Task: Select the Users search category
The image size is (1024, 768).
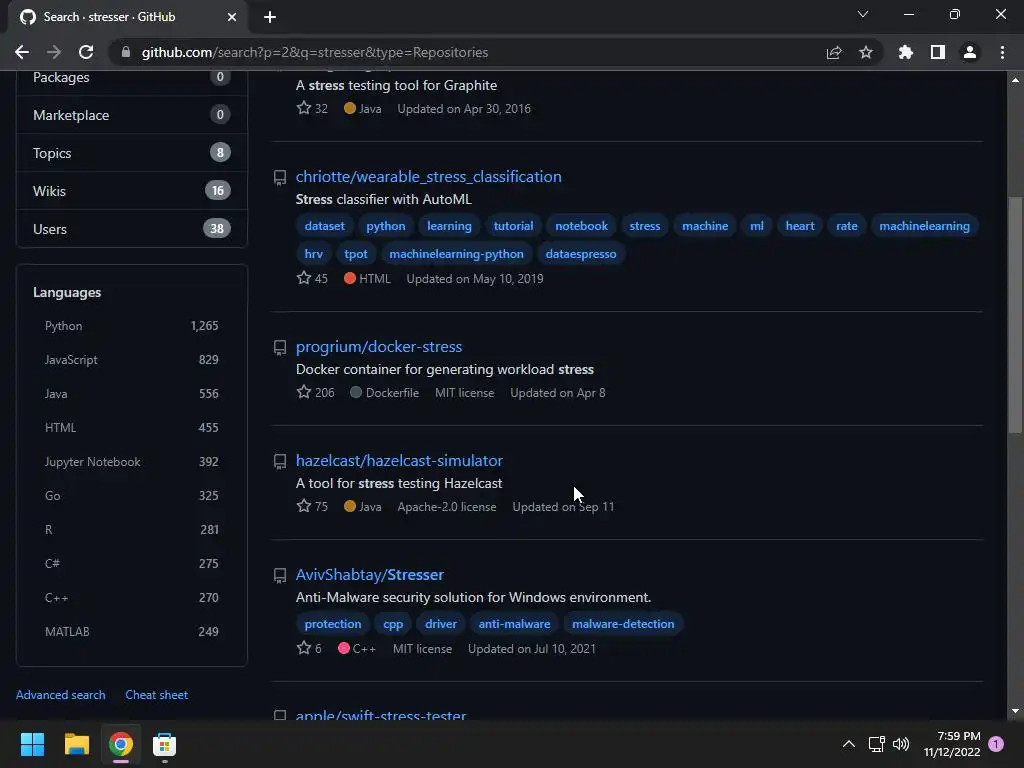Action: tap(131, 229)
